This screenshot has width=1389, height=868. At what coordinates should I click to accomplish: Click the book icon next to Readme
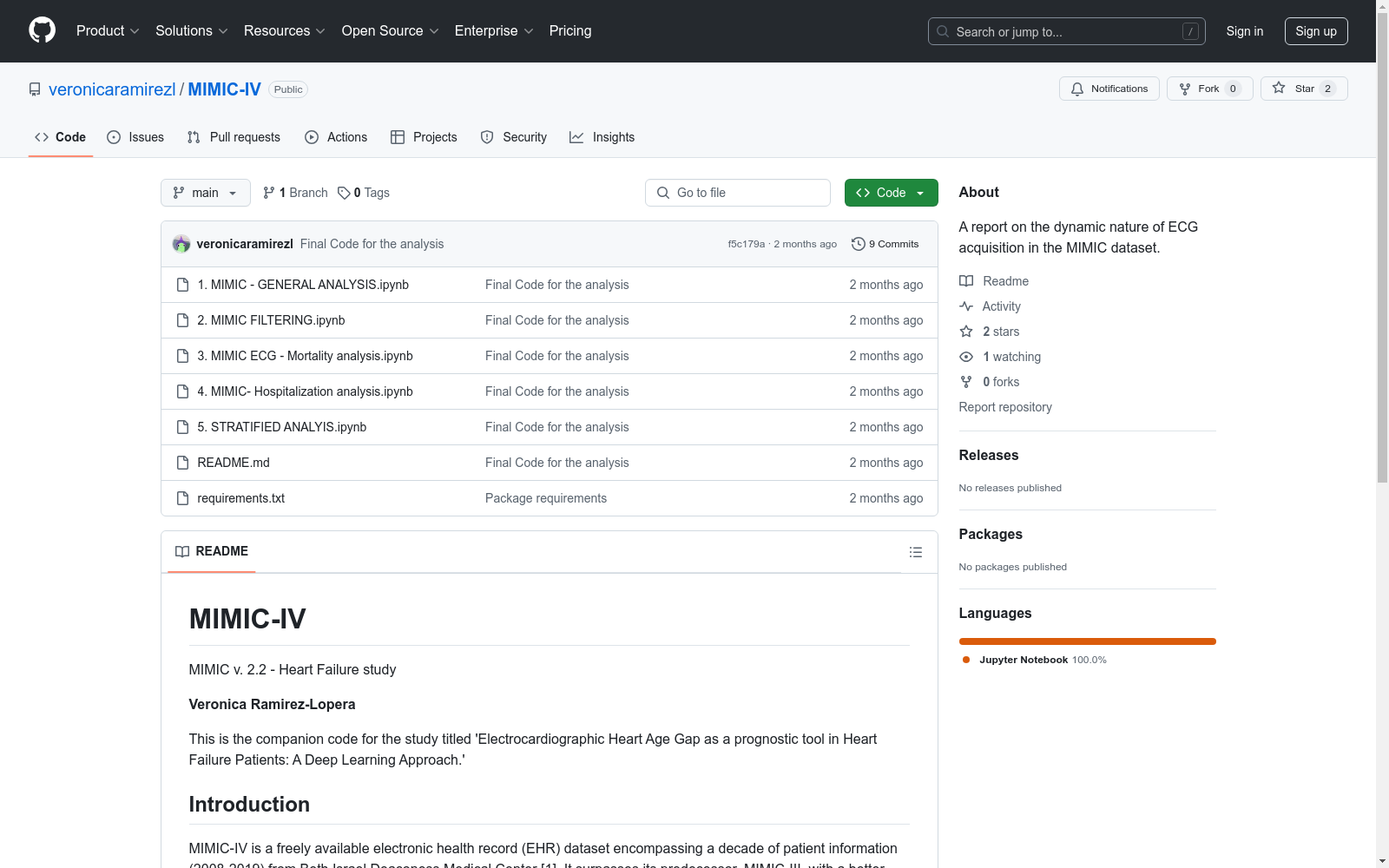(966, 281)
